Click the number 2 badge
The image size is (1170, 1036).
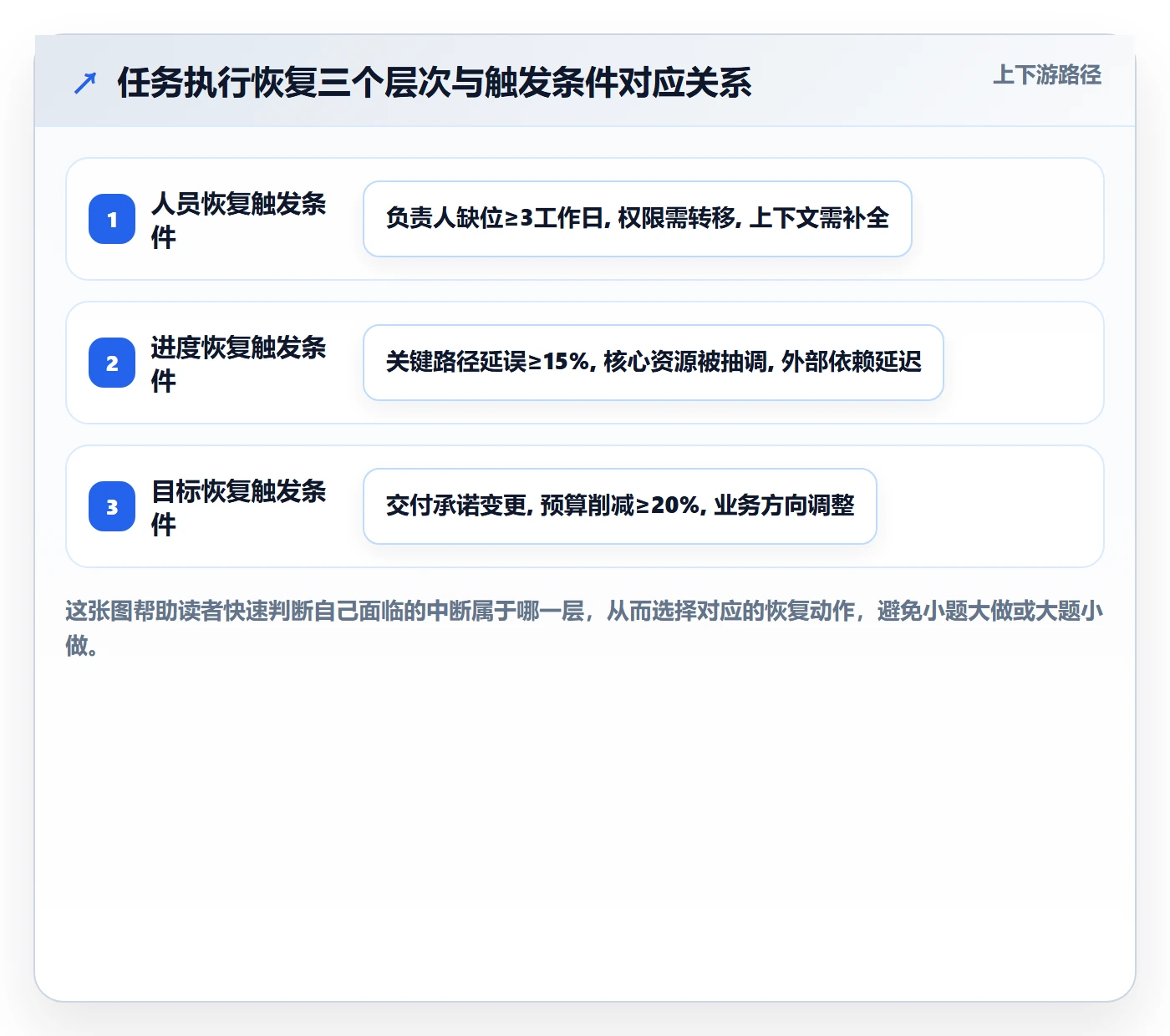[x=112, y=363]
